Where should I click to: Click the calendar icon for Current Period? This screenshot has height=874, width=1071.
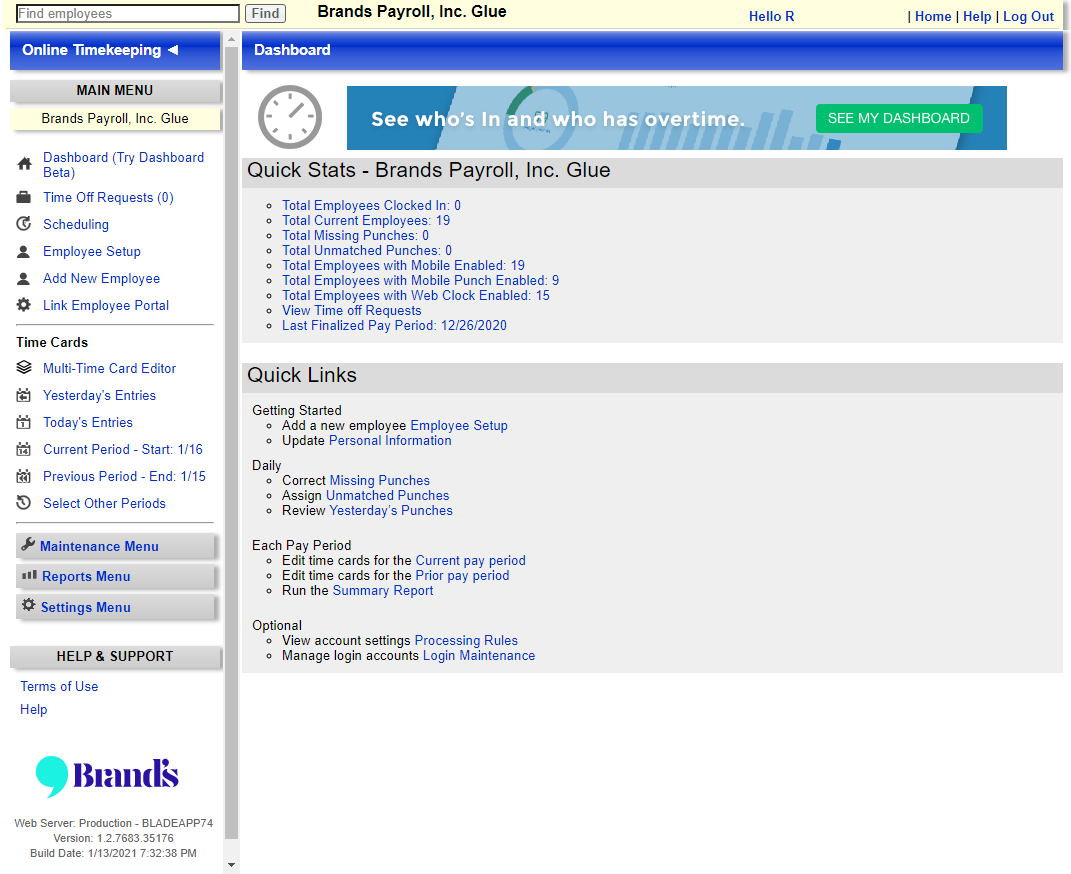tap(23, 449)
